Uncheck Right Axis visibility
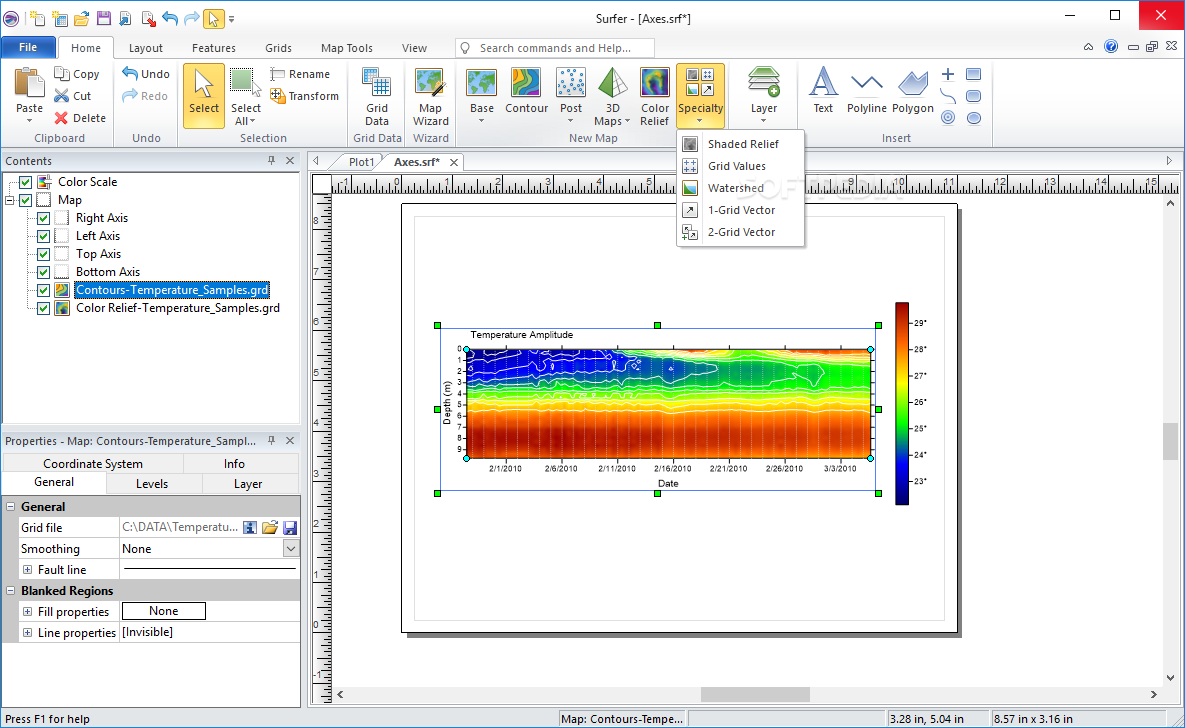 pyautogui.click(x=44, y=218)
